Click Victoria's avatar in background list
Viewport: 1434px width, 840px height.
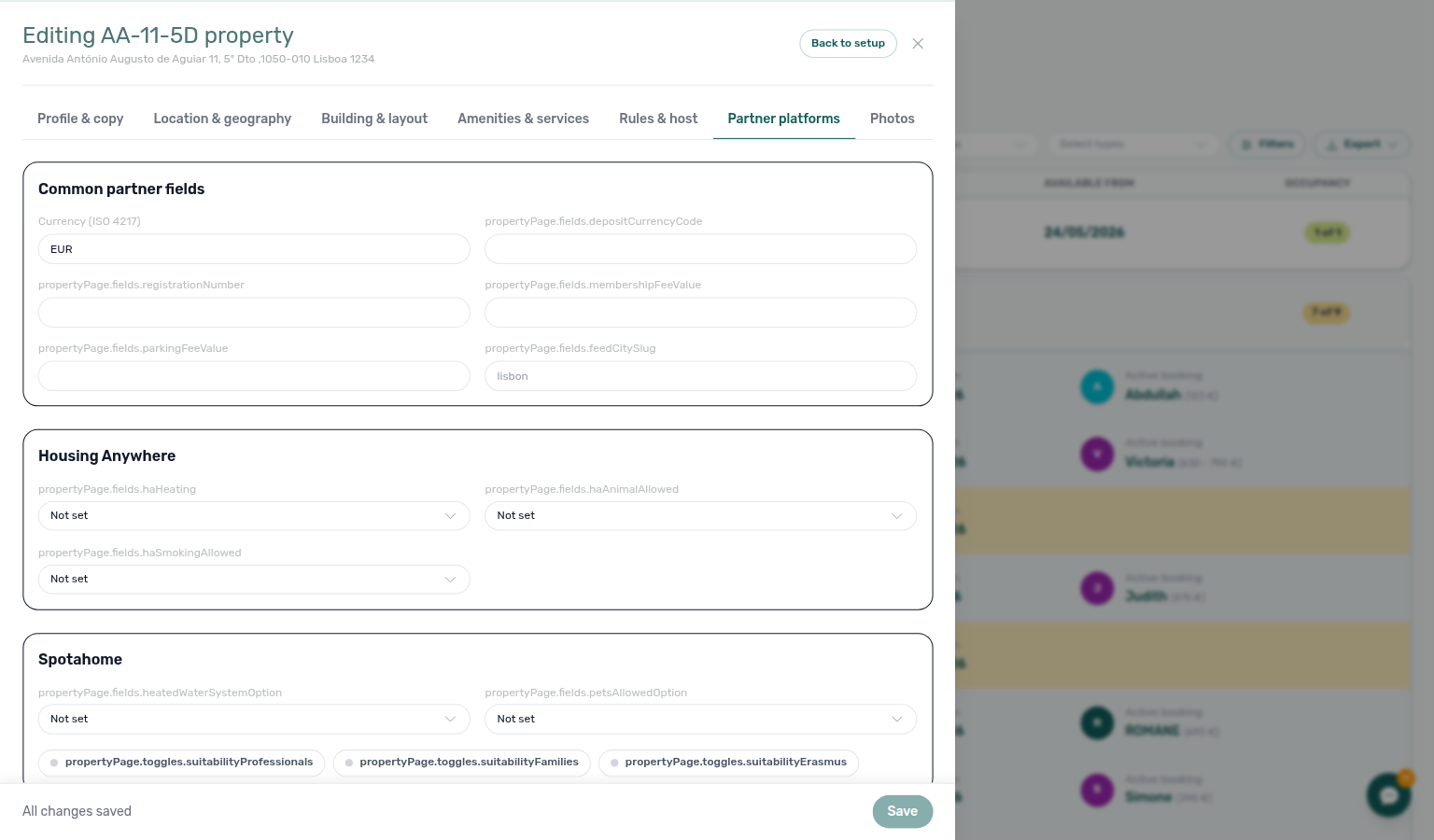point(1097,454)
